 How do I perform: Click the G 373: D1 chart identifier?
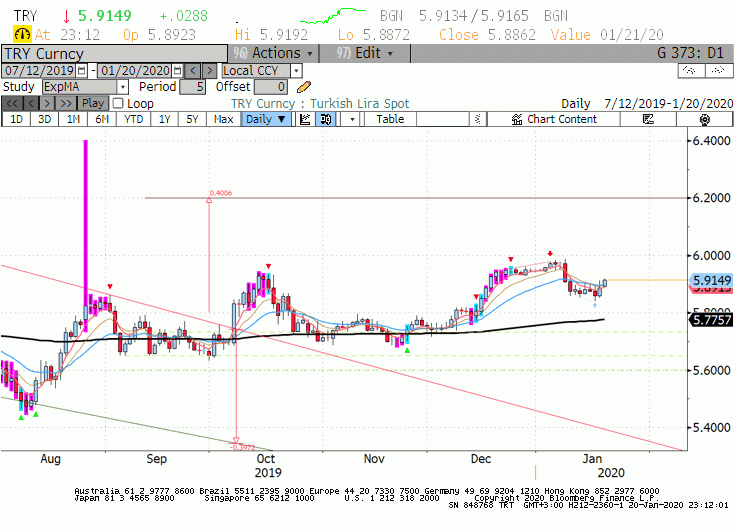tap(690, 53)
